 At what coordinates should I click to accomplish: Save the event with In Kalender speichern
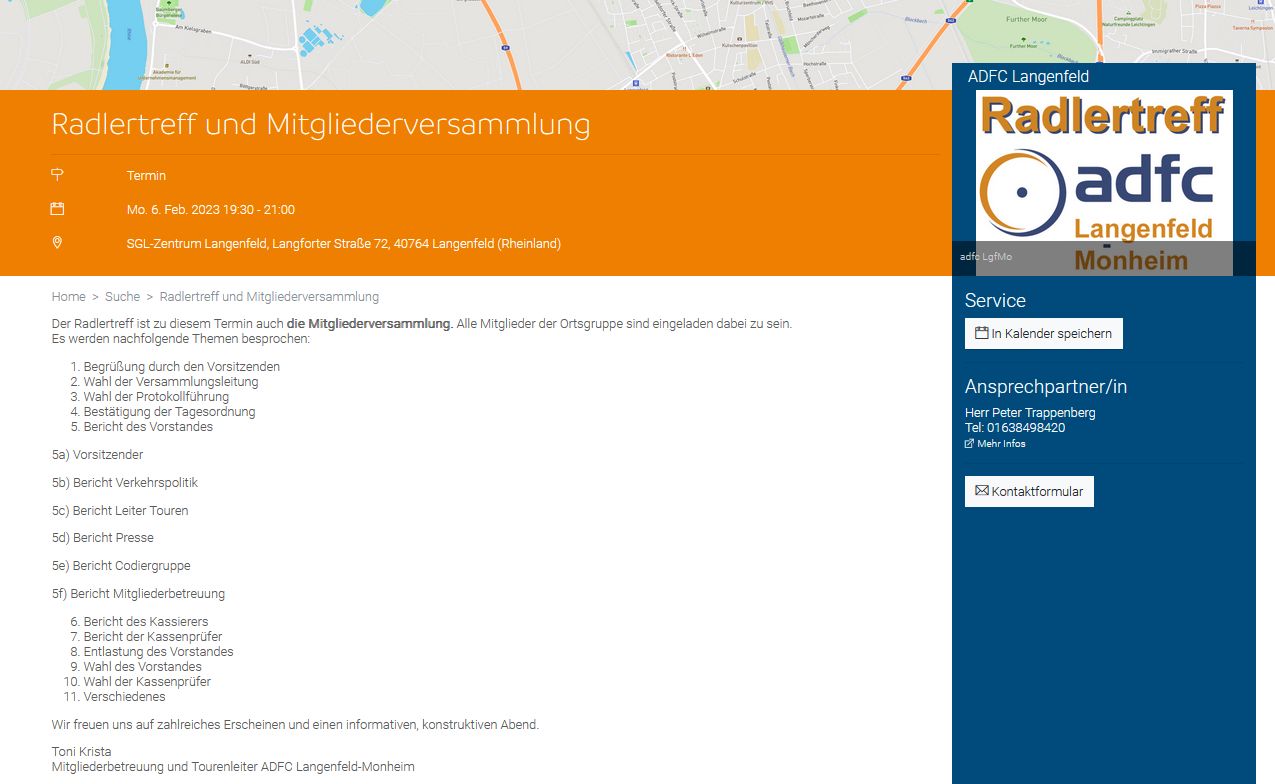(x=1043, y=334)
